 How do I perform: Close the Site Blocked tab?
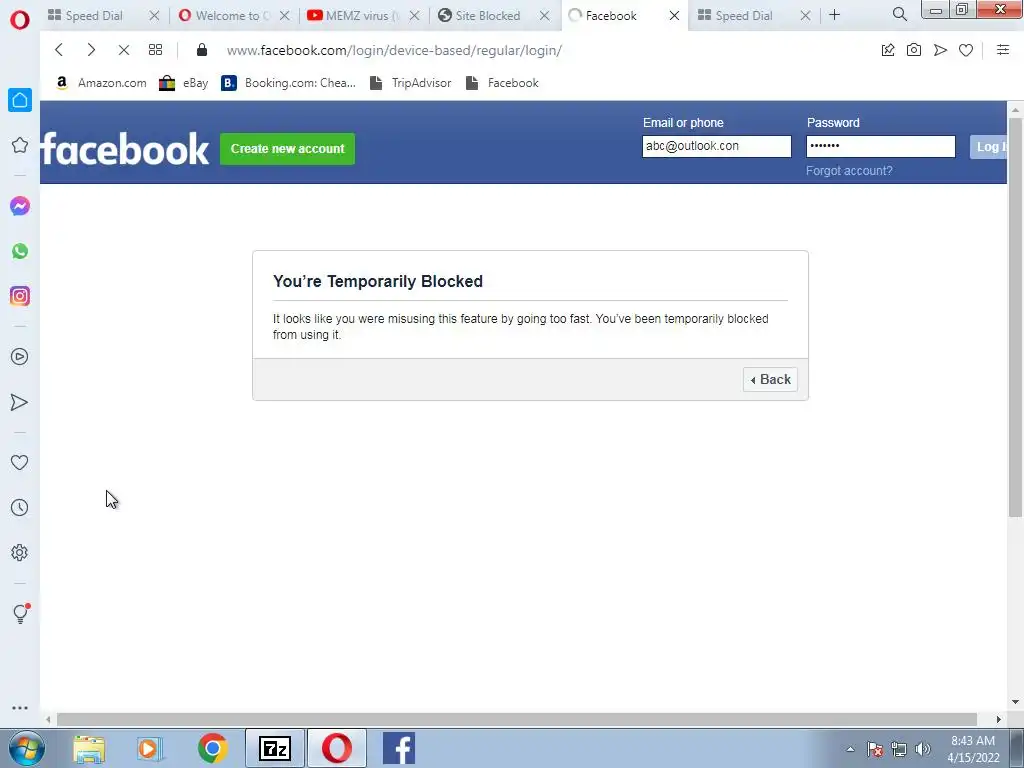click(545, 16)
